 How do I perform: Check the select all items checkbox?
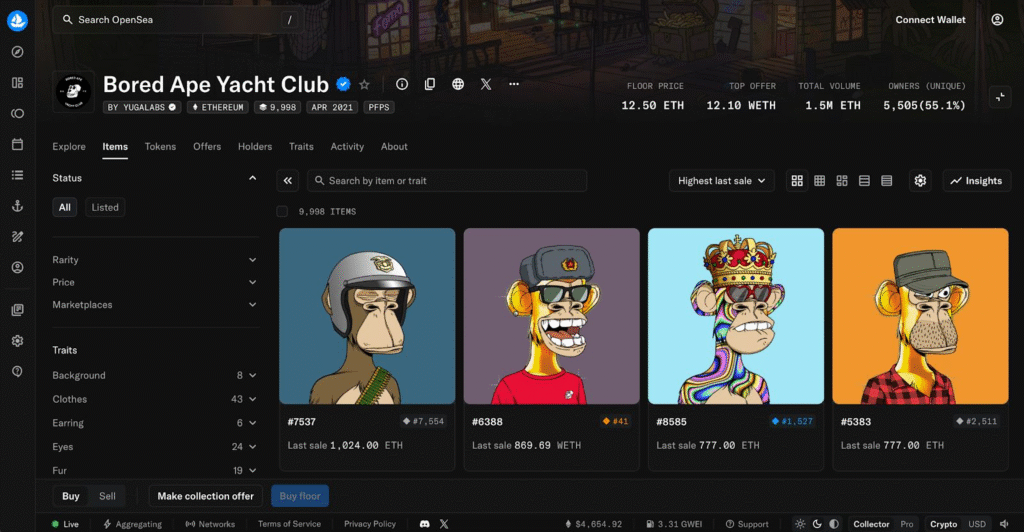pos(282,212)
